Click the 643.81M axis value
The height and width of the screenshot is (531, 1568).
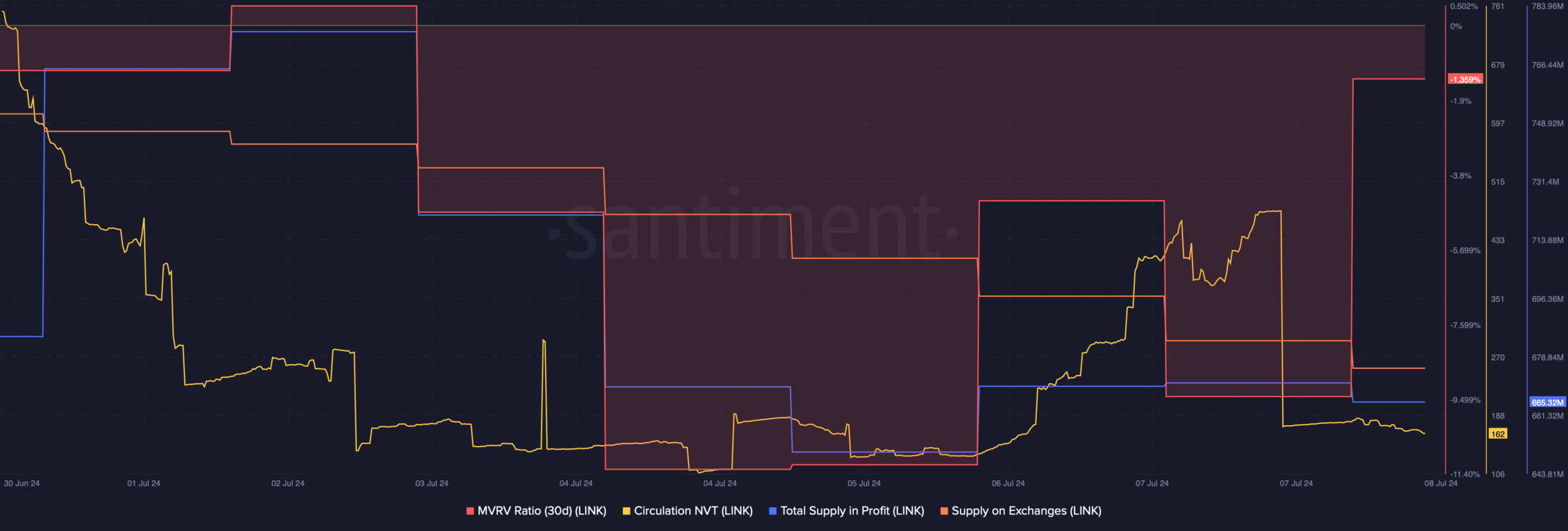1547,474
